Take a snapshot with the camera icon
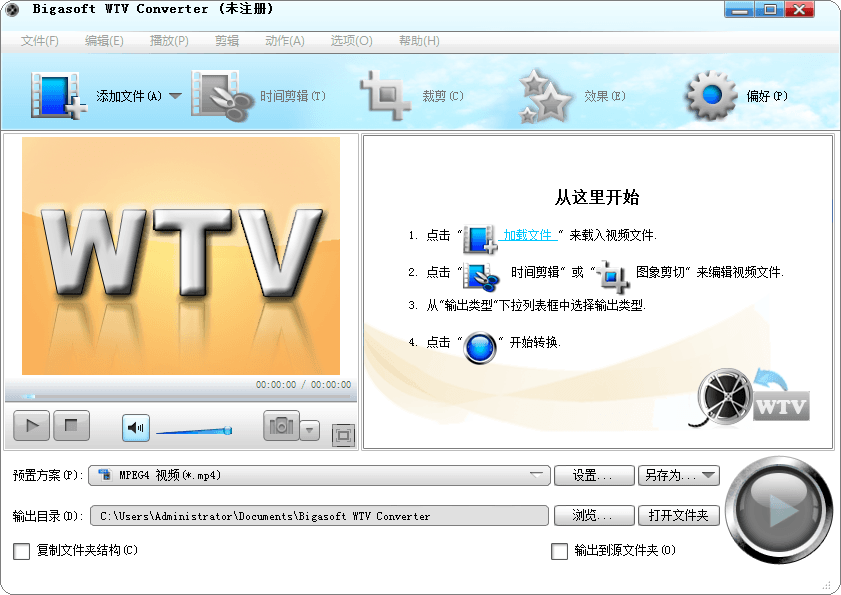The height and width of the screenshot is (595, 841). pos(281,426)
